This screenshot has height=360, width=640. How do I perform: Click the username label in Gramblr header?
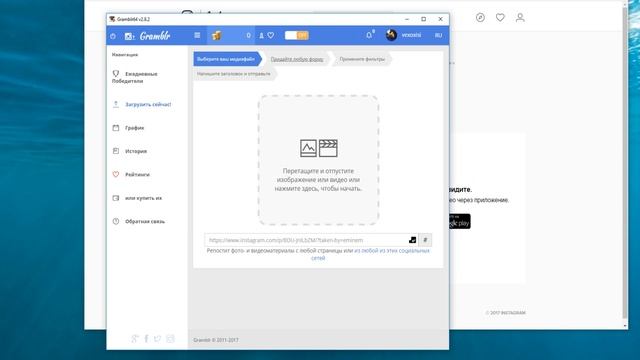(x=411, y=35)
